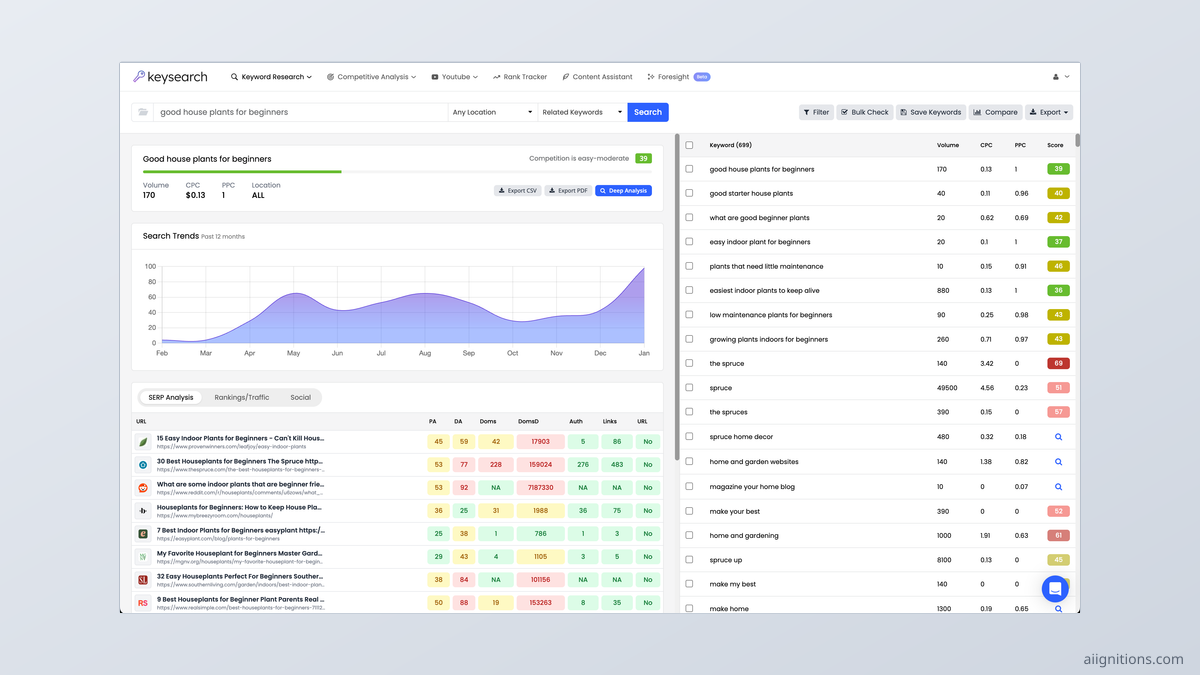Switch to the Rankings/Traffic tab
Viewport: 1200px width, 675px height.
242,397
